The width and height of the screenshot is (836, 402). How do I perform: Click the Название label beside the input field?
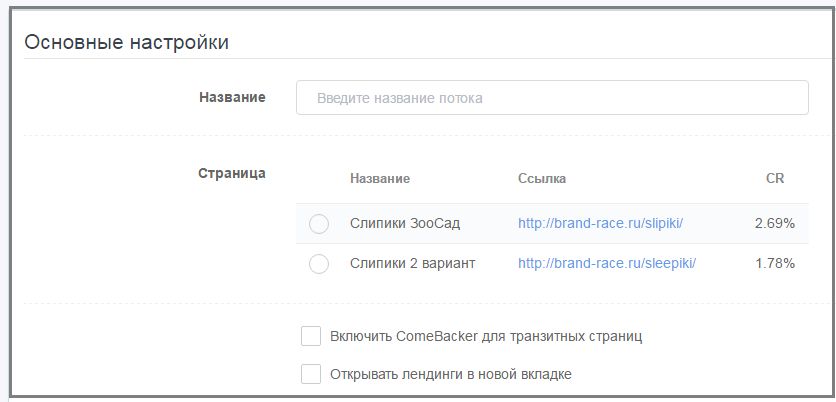click(x=232, y=97)
